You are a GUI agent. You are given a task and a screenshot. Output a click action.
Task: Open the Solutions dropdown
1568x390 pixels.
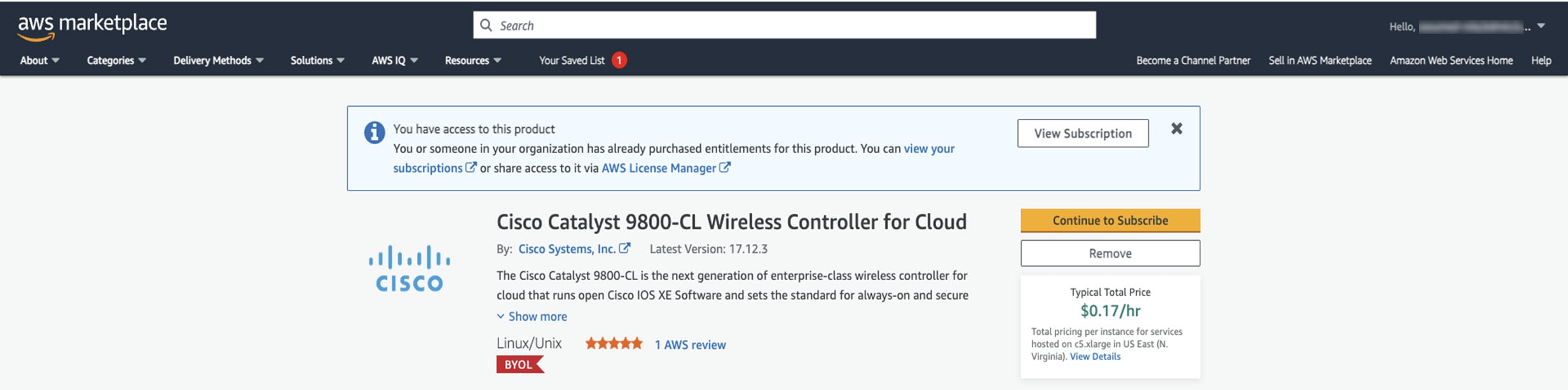point(317,60)
